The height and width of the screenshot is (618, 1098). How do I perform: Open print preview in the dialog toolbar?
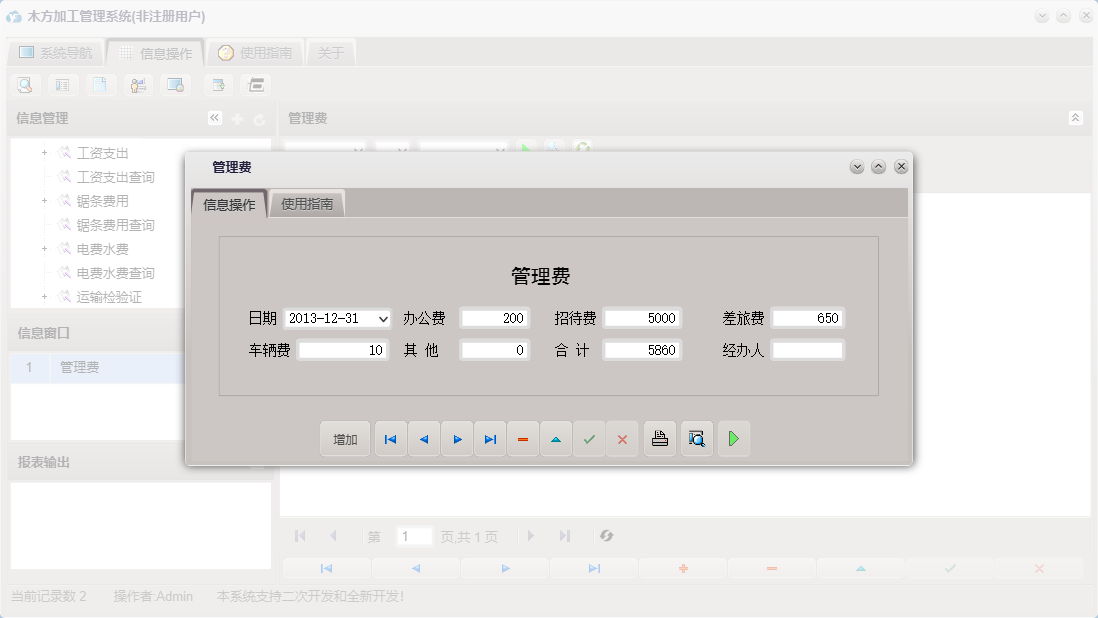696,438
